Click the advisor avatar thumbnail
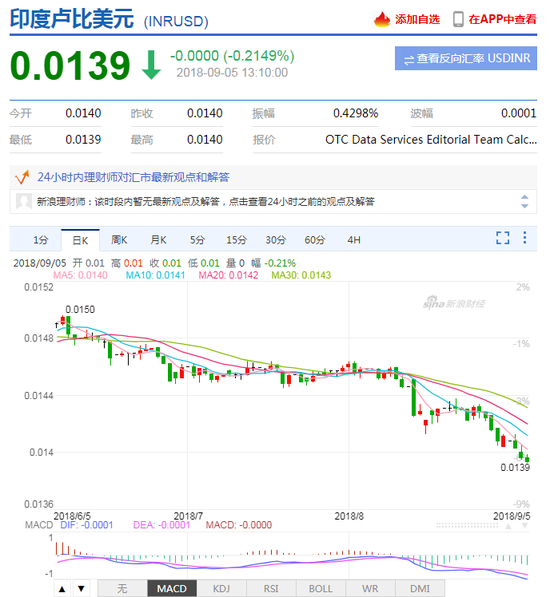Viewport: 550px width, 597px height. 24,201
